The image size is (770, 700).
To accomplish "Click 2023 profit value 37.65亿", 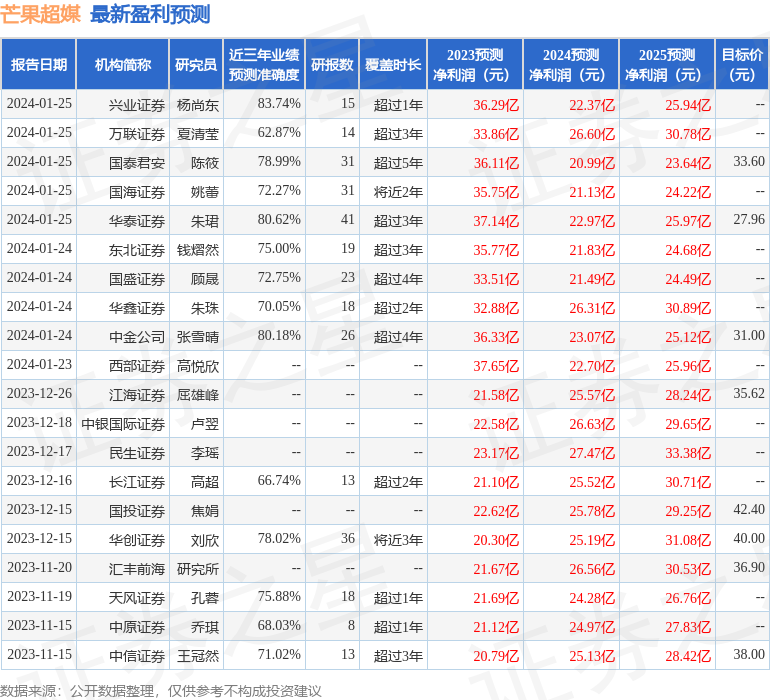I will (x=496, y=366).
